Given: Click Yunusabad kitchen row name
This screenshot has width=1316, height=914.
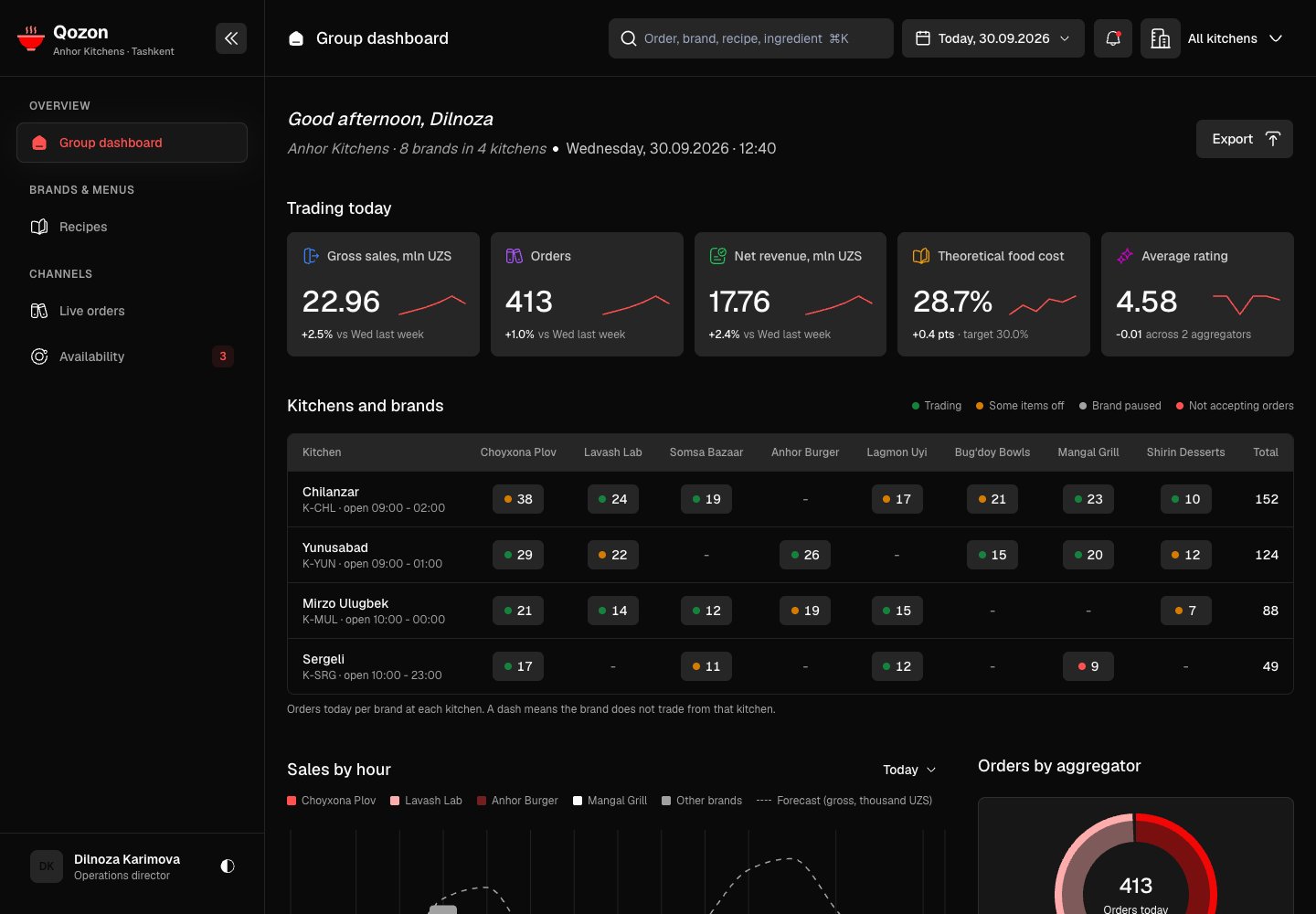Looking at the screenshot, I should click(x=335, y=547).
